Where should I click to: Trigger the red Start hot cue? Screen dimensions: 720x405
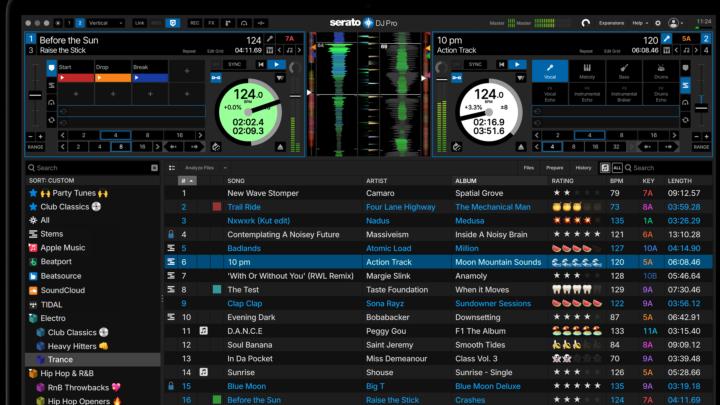76,78
